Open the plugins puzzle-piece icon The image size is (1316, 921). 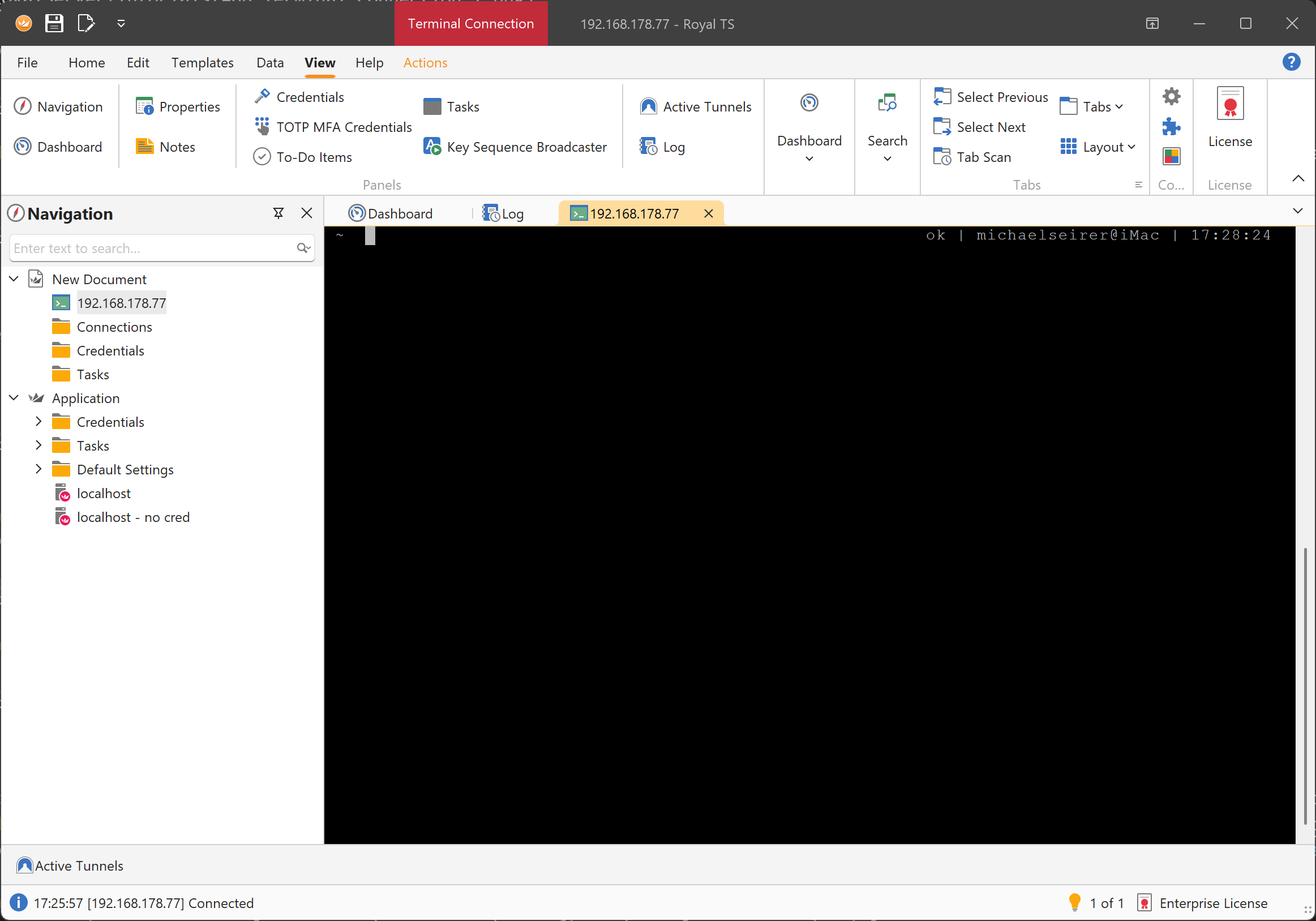[x=1171, y=126]
